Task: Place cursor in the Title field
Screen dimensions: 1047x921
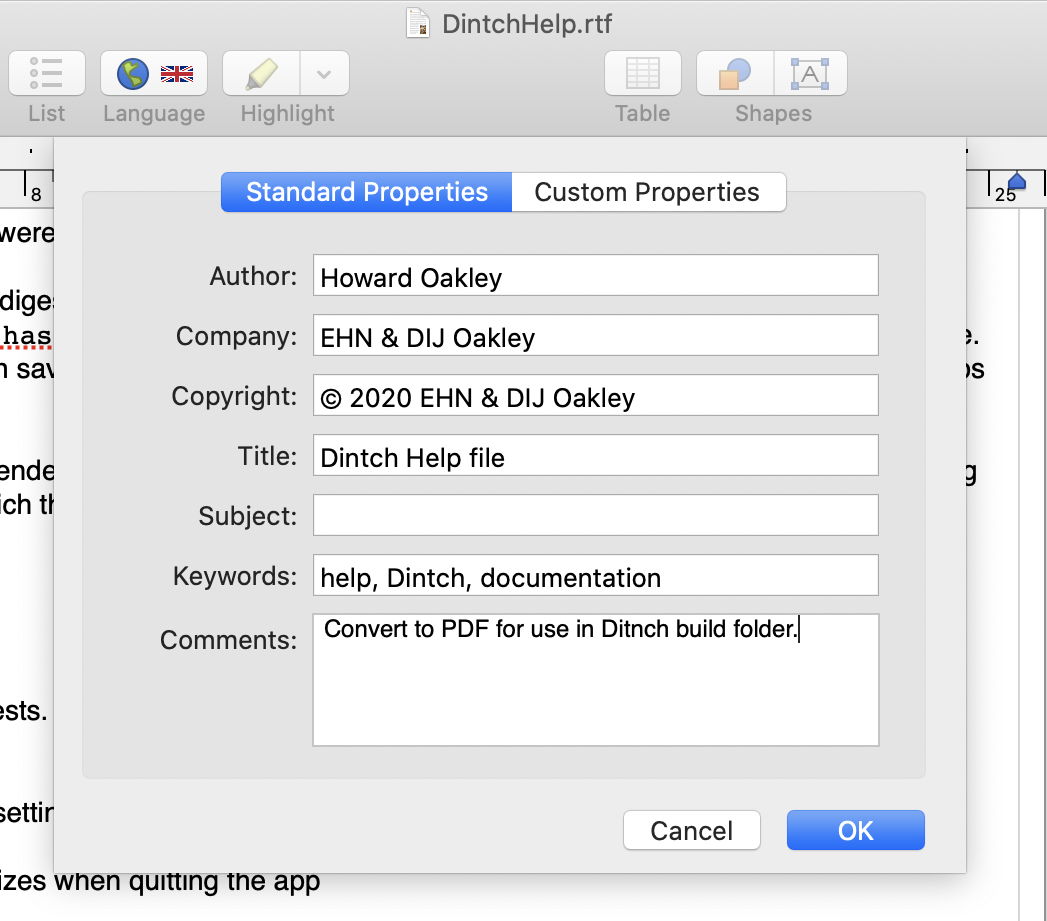Action: (595, 456)
